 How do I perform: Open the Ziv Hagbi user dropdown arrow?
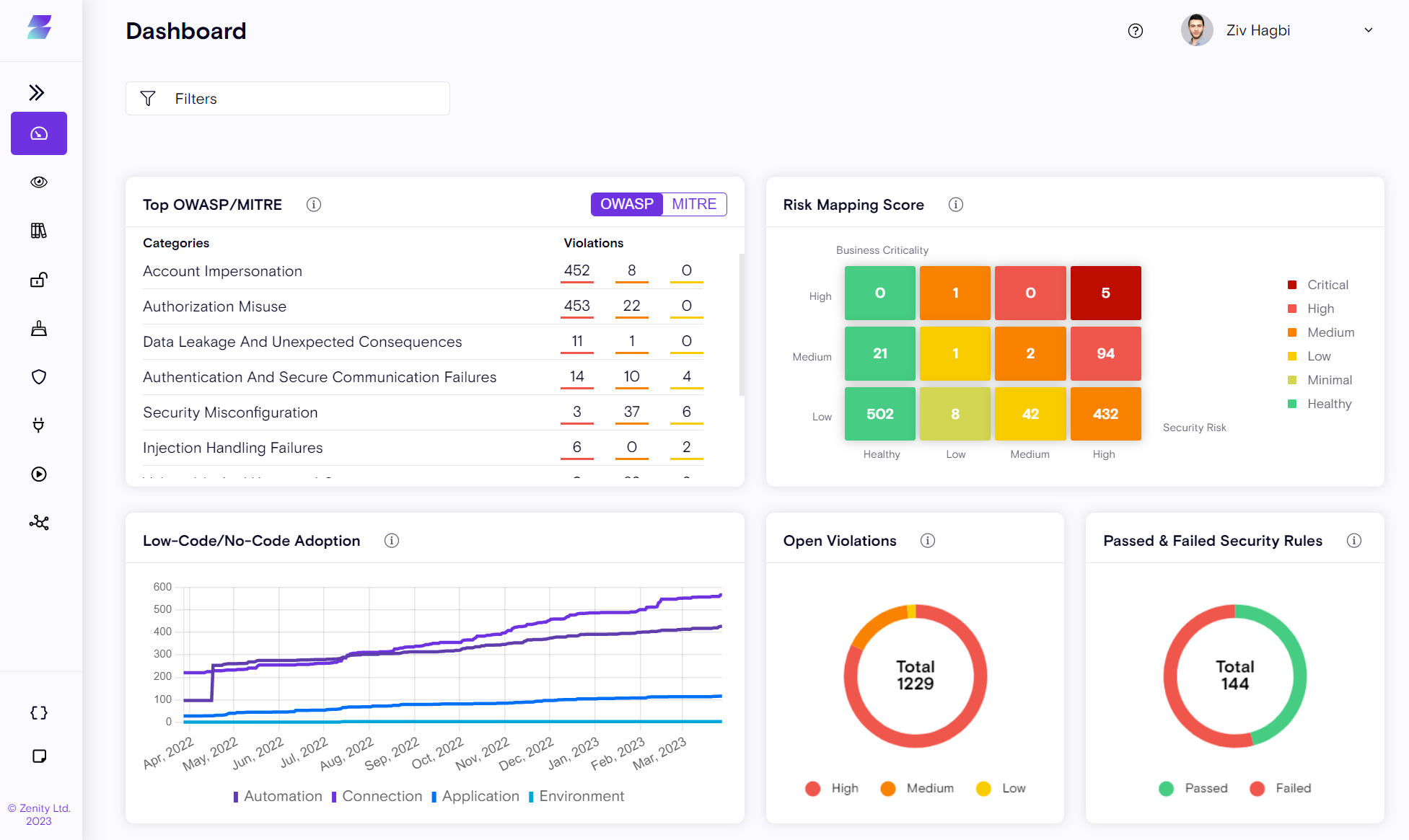tap(1368, 30)
